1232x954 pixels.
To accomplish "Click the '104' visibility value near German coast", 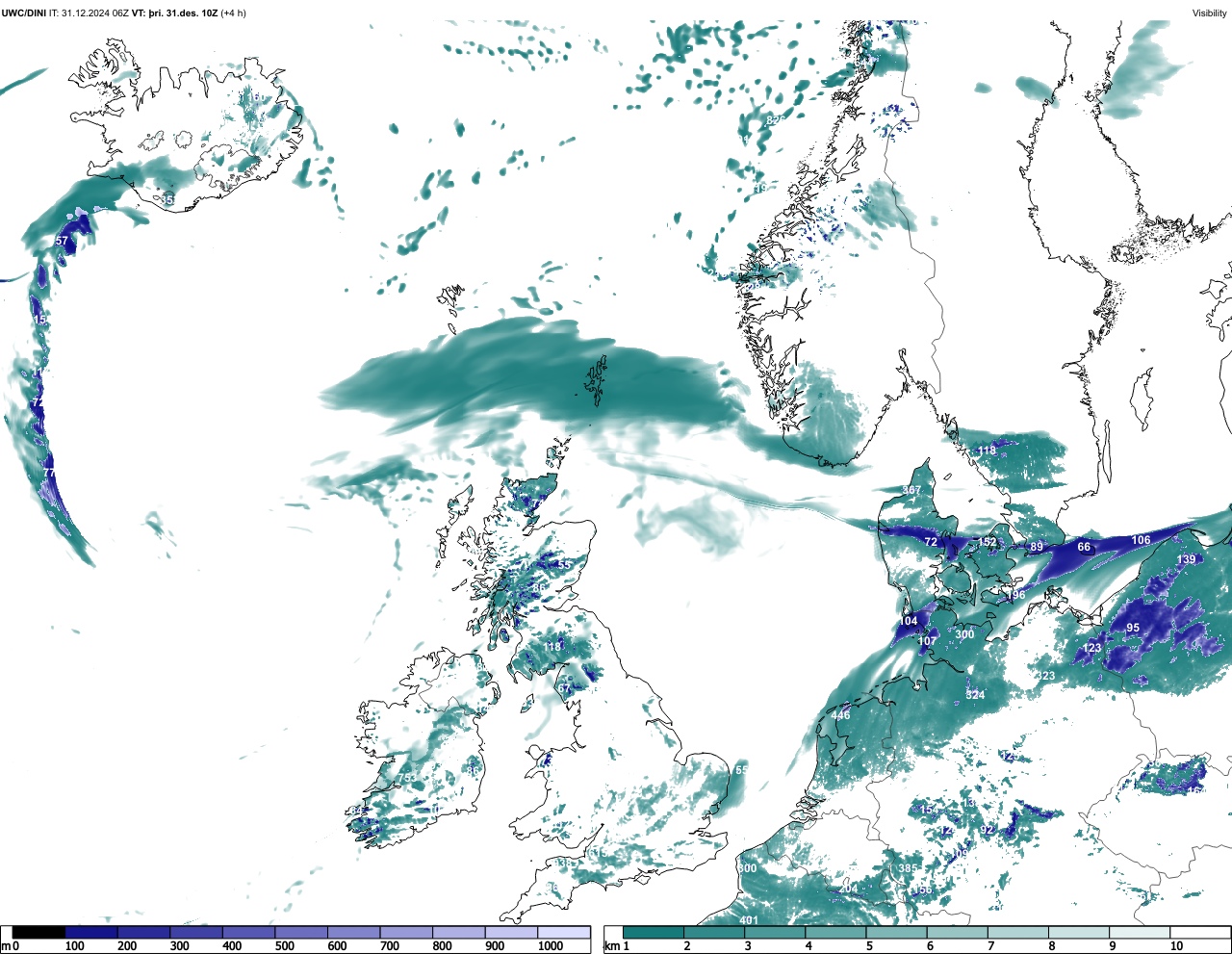I will click(x=909, y=622).
